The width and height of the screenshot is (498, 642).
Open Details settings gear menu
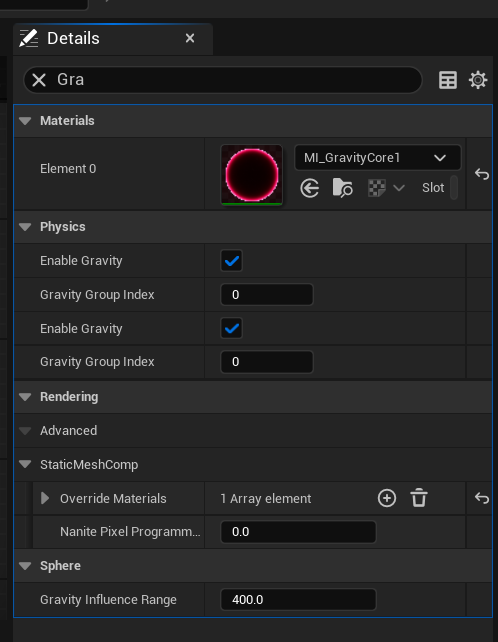point(478,80)
